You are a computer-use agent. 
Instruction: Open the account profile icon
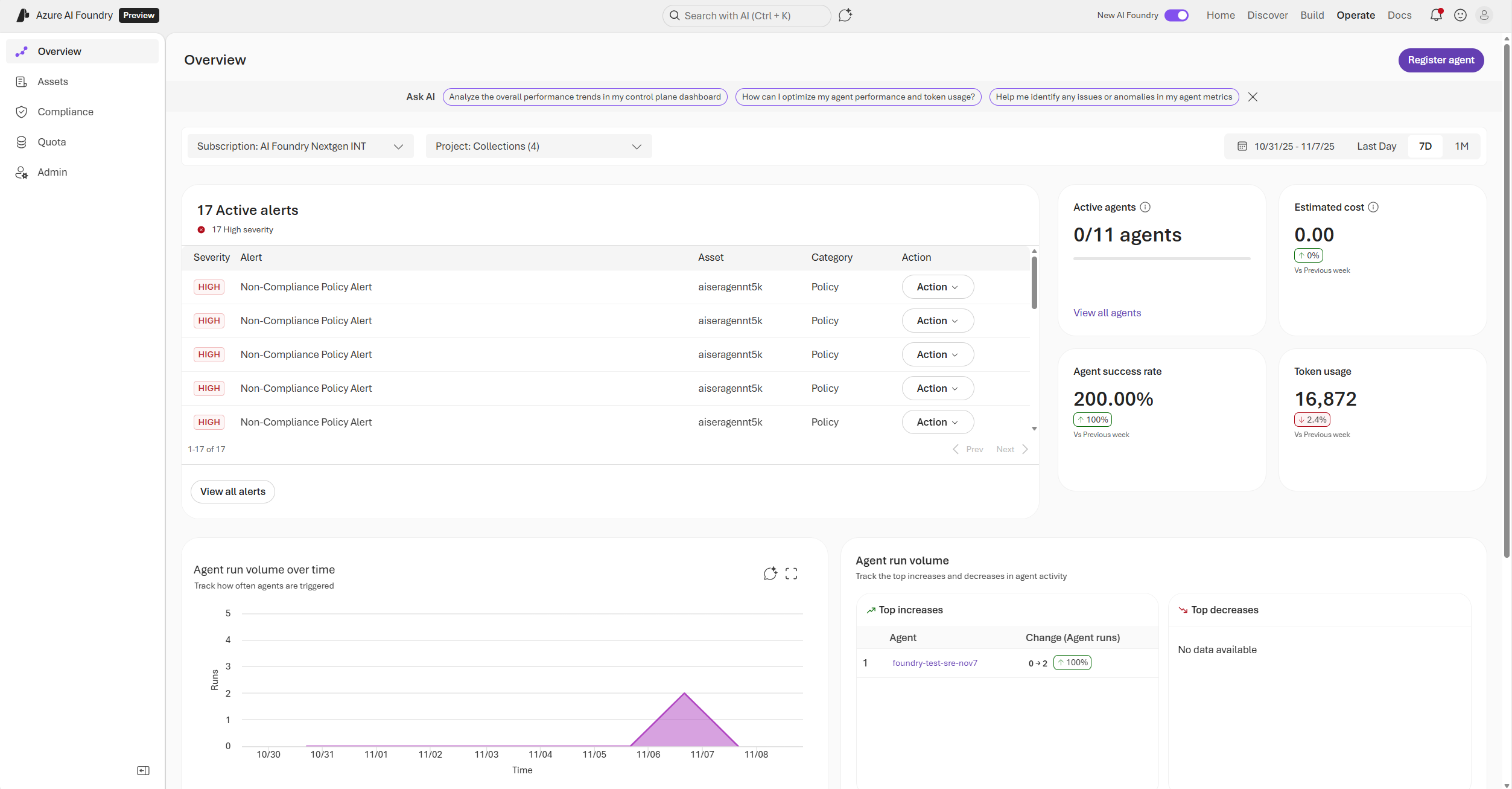tap(1484, 14)
